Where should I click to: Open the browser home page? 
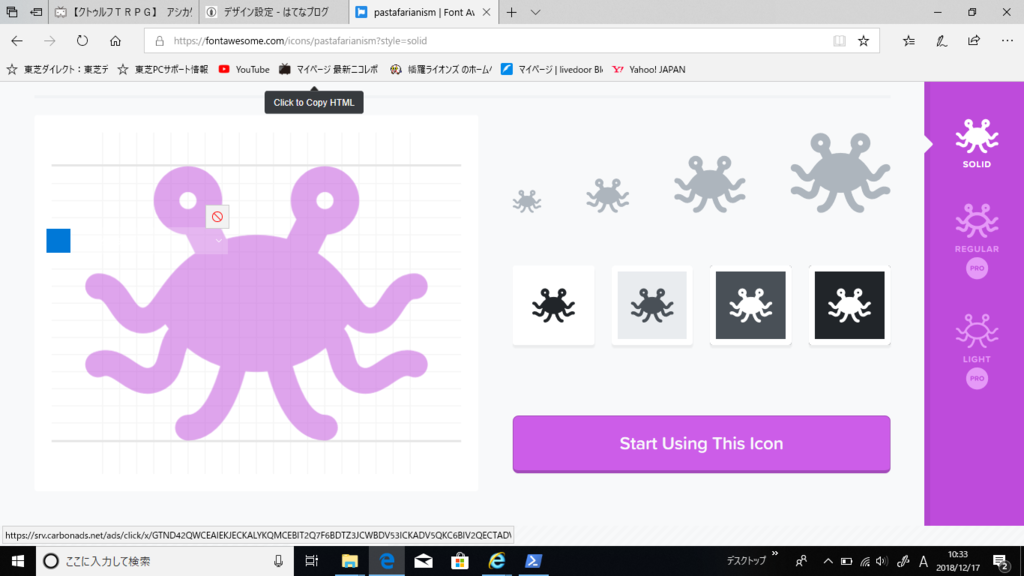point(116,40)
